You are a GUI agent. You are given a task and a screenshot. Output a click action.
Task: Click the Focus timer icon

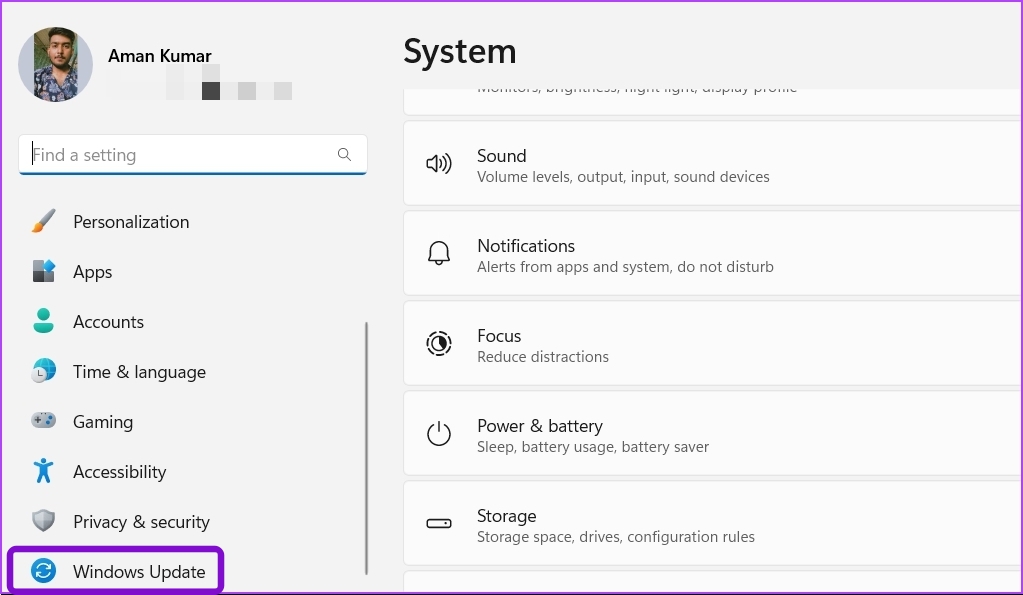click(438, 343)
